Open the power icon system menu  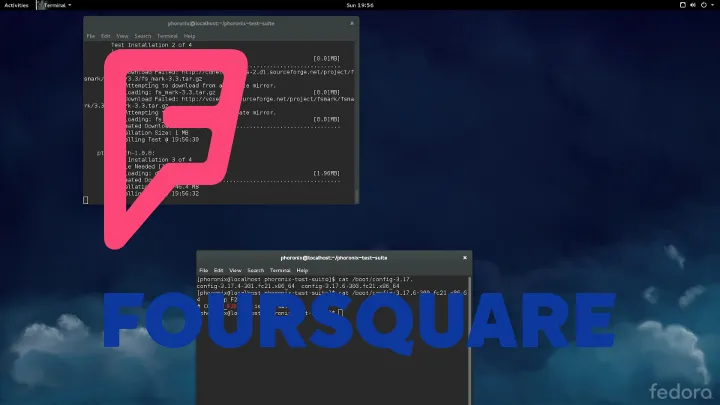(706, 5)
